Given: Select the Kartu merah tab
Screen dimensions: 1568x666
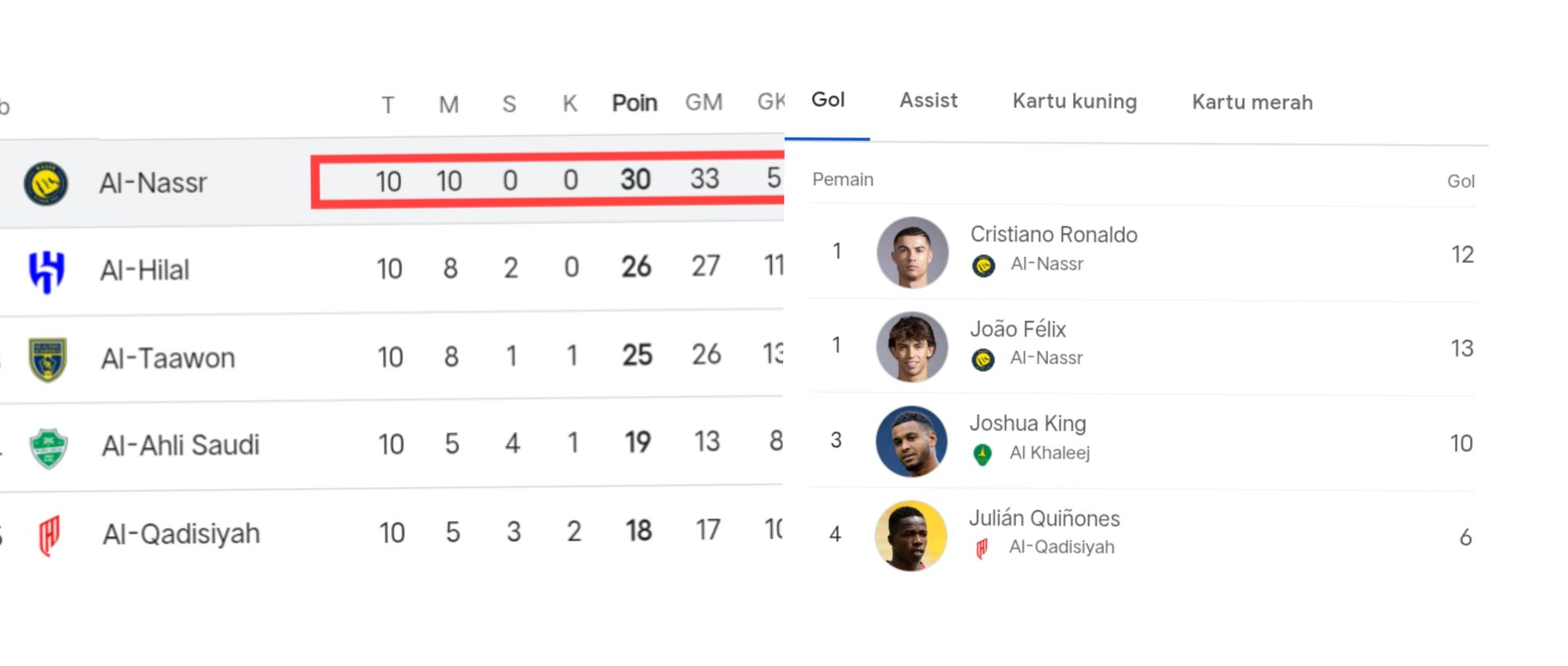Looking at the screenshot, I should (x=1252, y=102).
